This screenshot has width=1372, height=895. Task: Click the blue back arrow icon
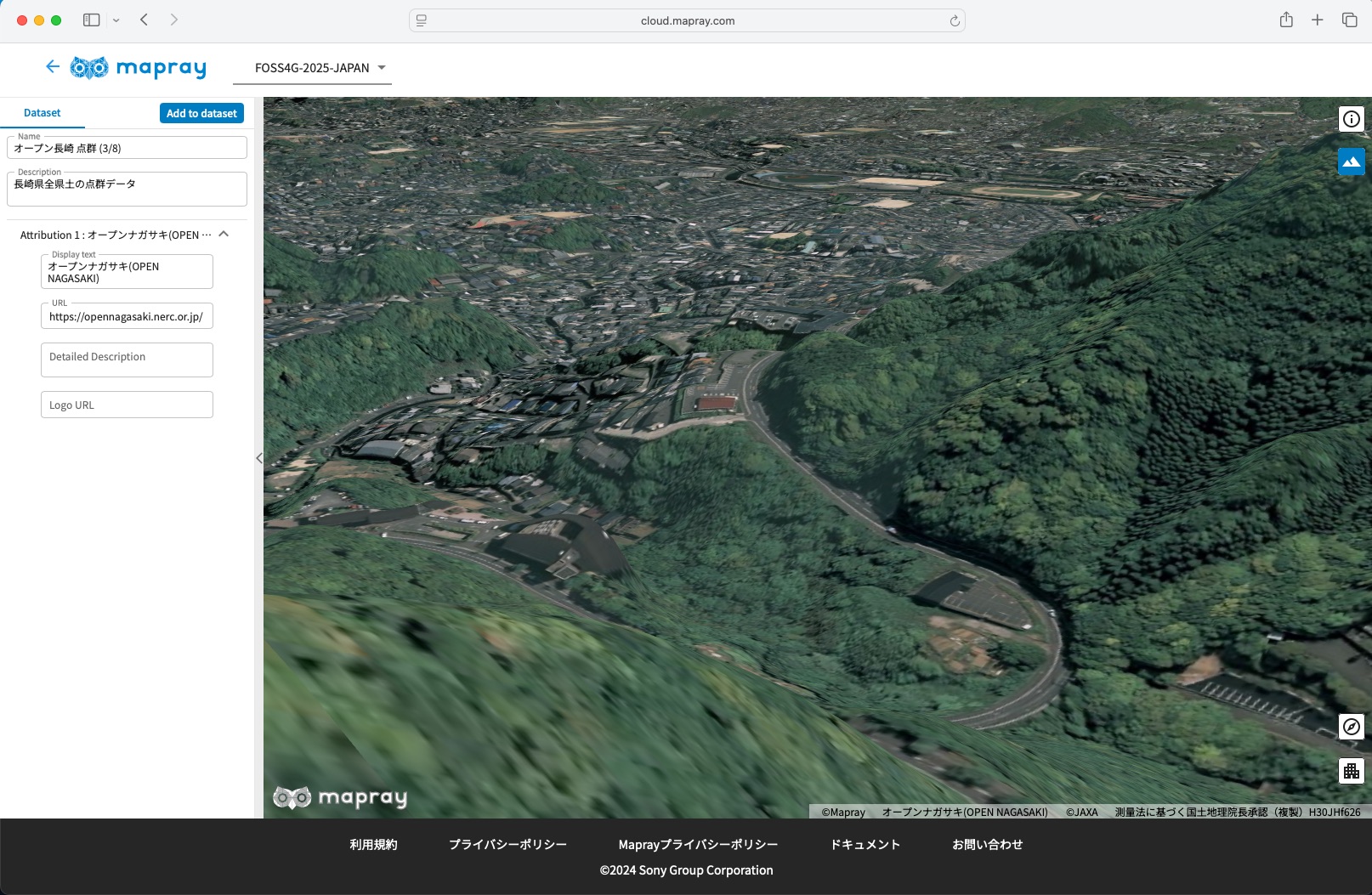click(53, 67)
